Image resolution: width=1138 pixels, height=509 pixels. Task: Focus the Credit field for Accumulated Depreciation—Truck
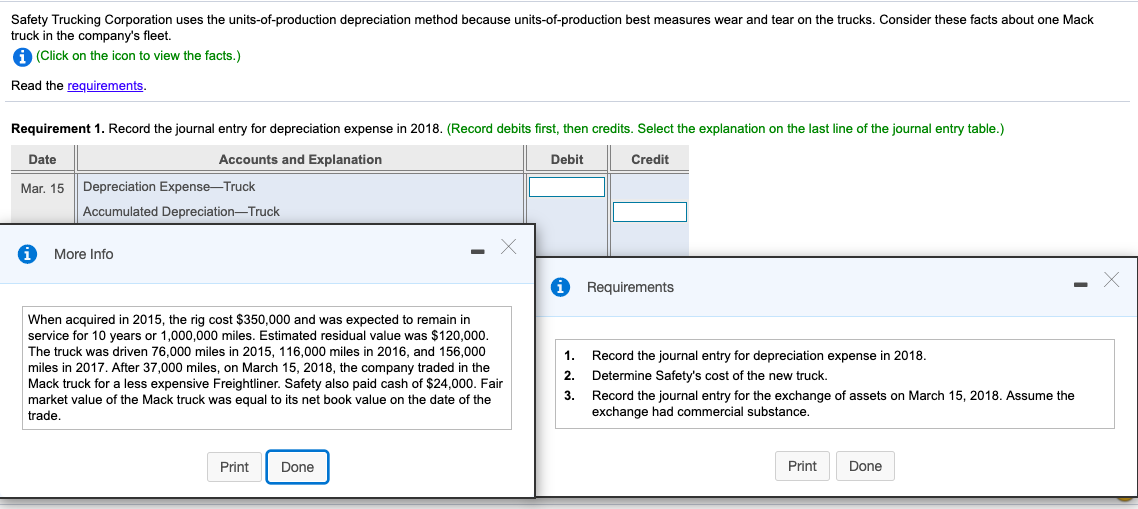(650, 212)
